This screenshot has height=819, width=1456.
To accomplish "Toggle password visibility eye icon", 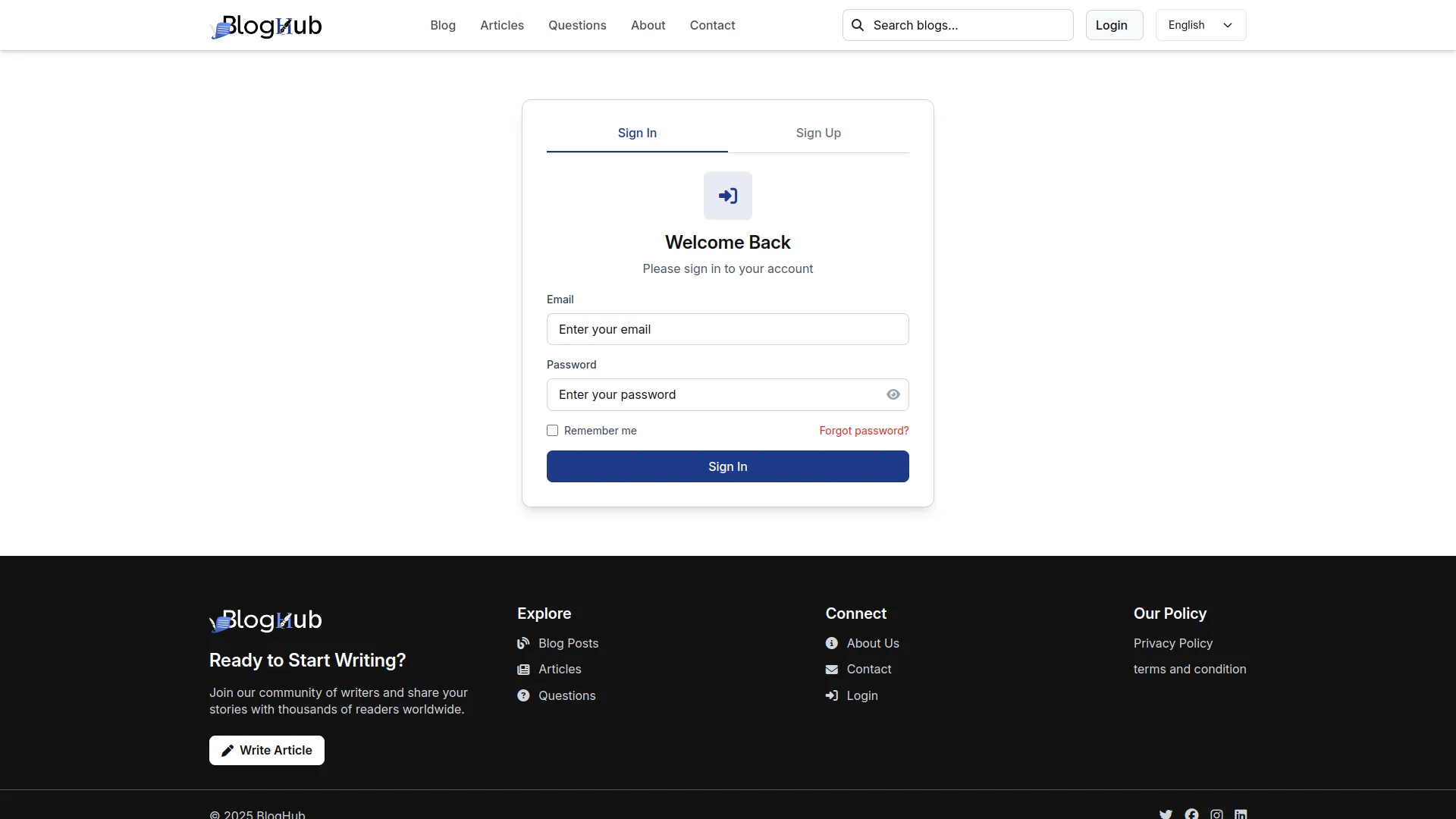I will pos(893,394).
